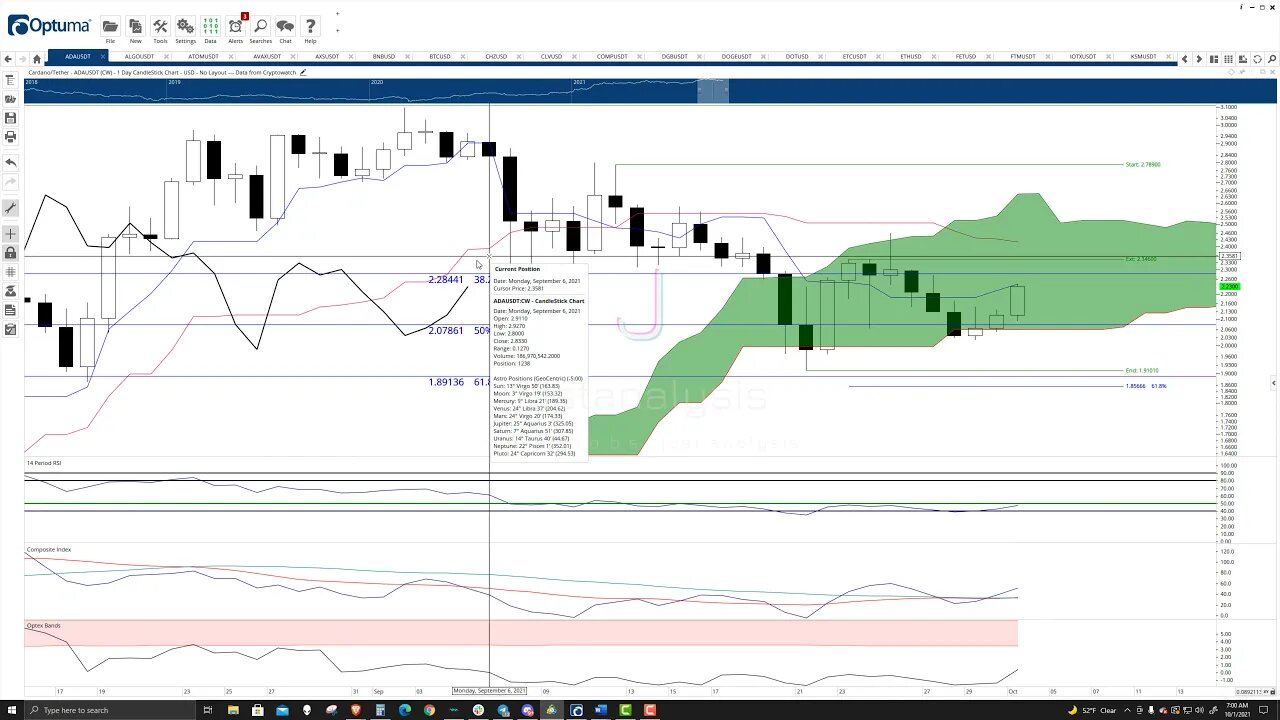
Task: Close the DOTUSD tab
Action: pos(822,57)
